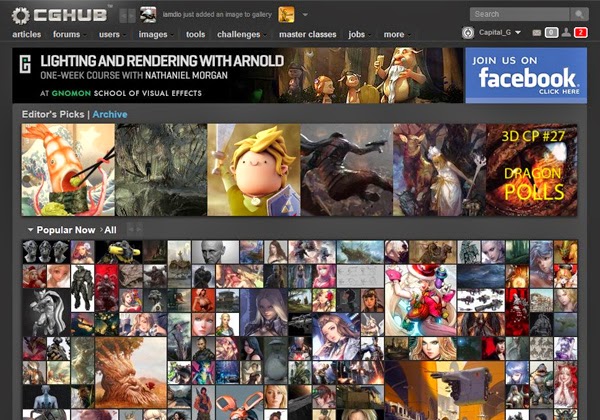The width and height of the screenshot is (600, 420).
Task: Click the Popular Now label
Action: coord(66,230)
